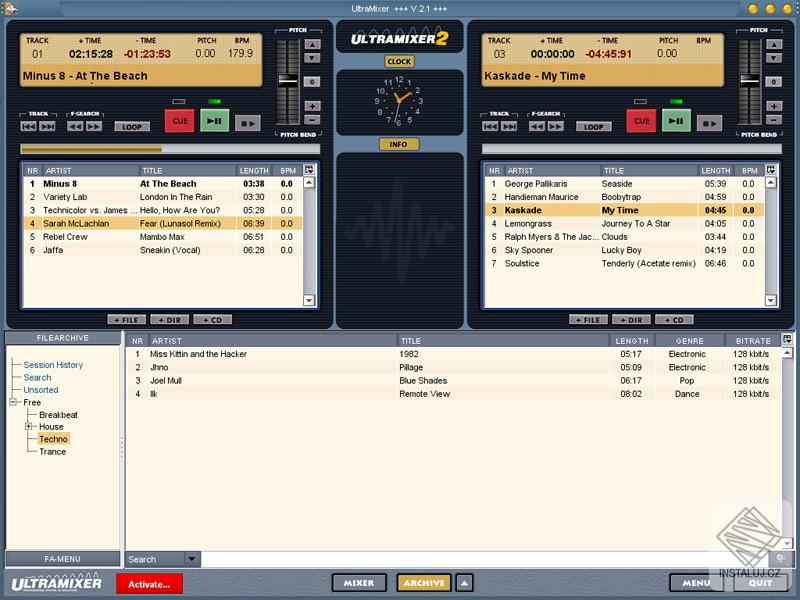Click left deck track progress bar

170,149
